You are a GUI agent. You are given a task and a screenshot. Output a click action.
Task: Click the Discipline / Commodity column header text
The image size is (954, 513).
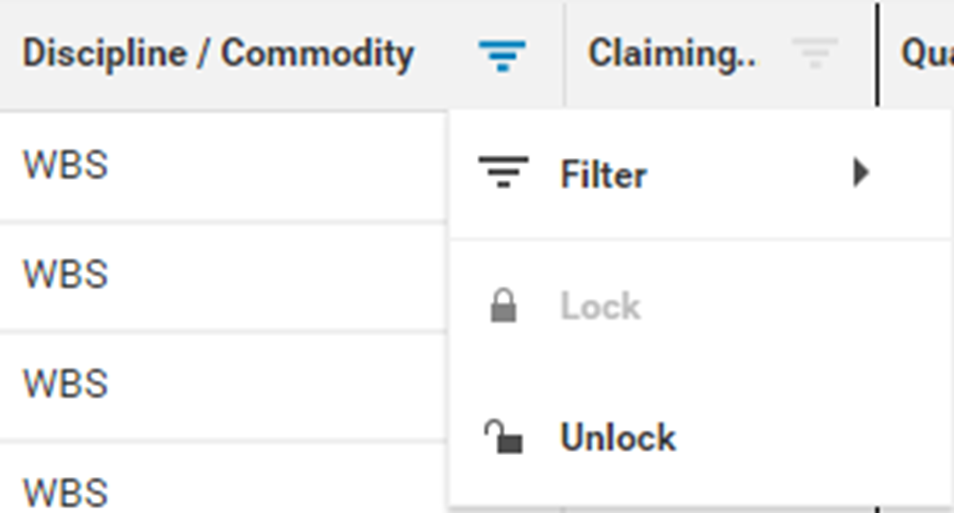click(x=218, y=54)
